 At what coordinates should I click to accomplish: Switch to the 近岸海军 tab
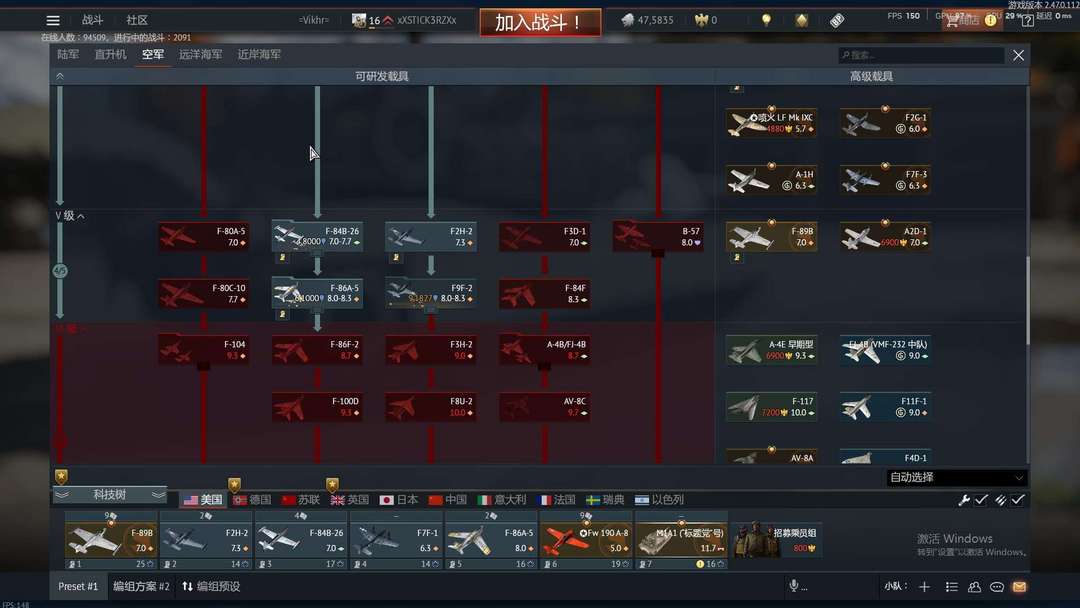coord(259,54)
